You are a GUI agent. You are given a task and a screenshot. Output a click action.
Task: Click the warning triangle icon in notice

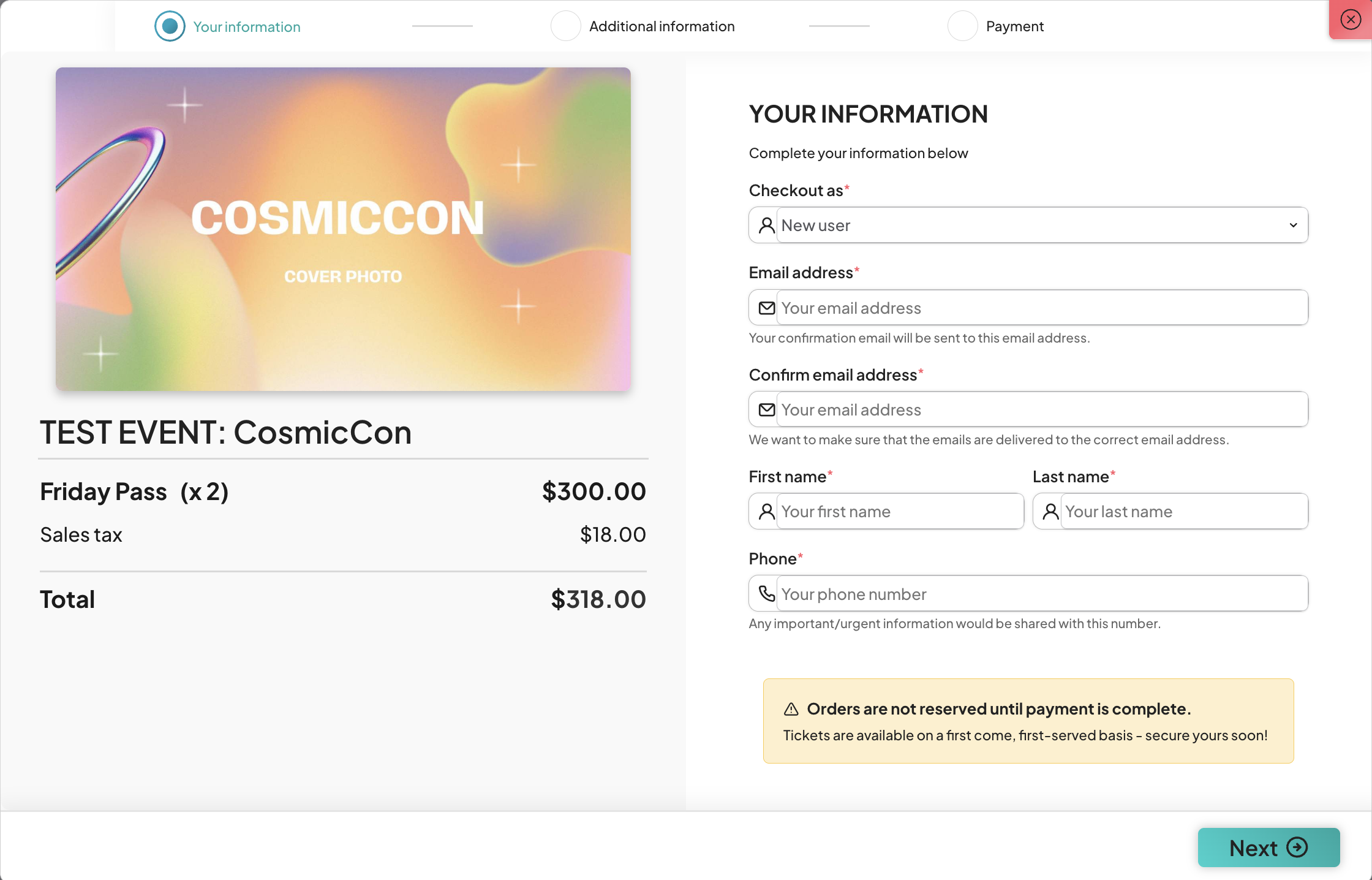791,709
